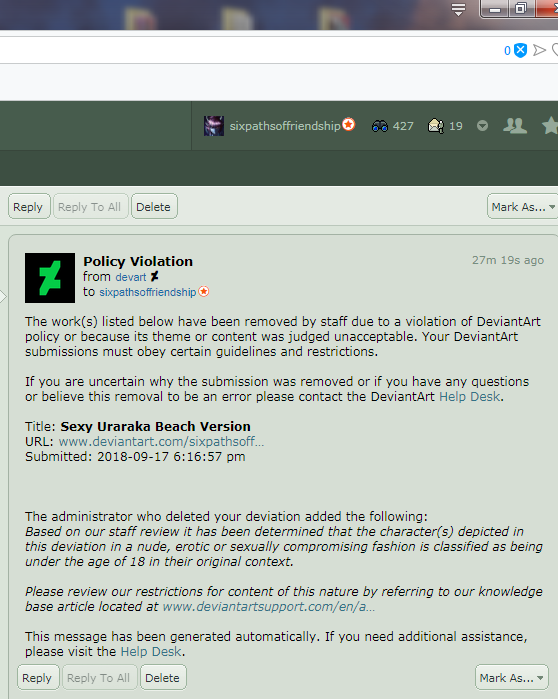This screenshot has width=558, height=699.
Task: Open the recipient sixpathsoffriendship link
Action: pyautogui.click(x=148, y=292)
